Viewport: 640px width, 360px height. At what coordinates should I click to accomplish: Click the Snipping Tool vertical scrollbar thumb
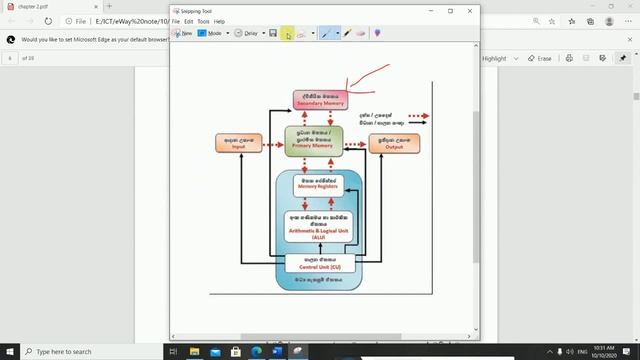[476, 187]
